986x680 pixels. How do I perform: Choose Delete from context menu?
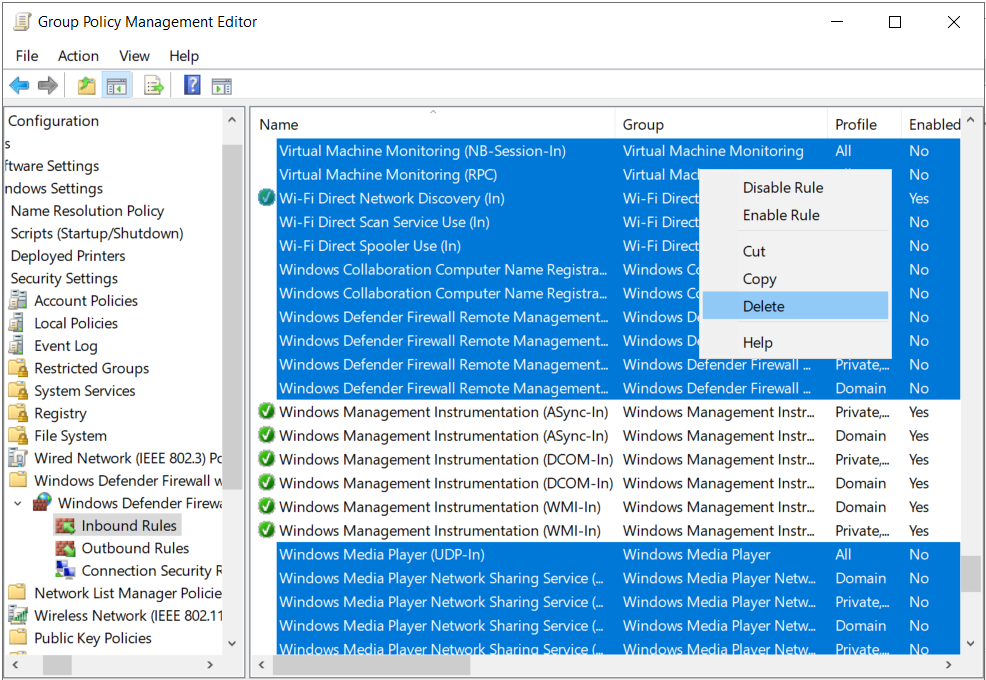tap(795, 306)
